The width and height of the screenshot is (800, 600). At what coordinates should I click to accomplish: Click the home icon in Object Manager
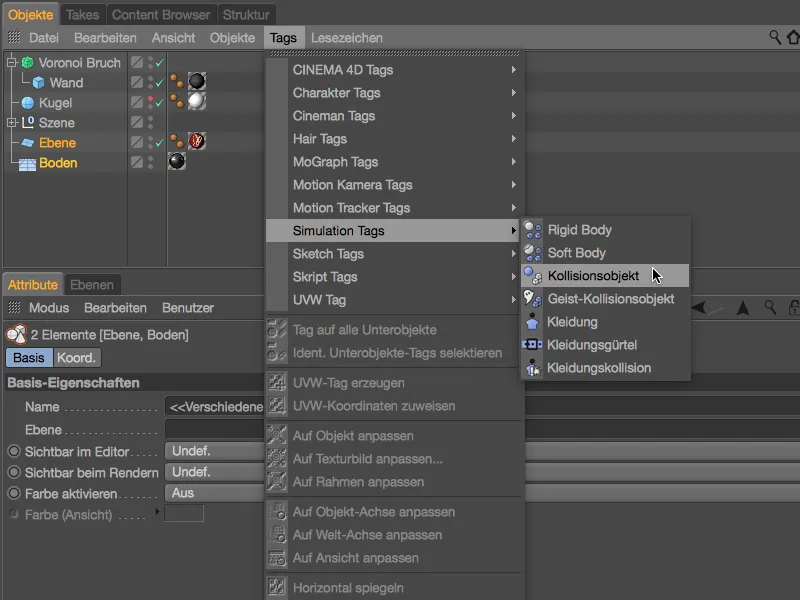[793, 37]
